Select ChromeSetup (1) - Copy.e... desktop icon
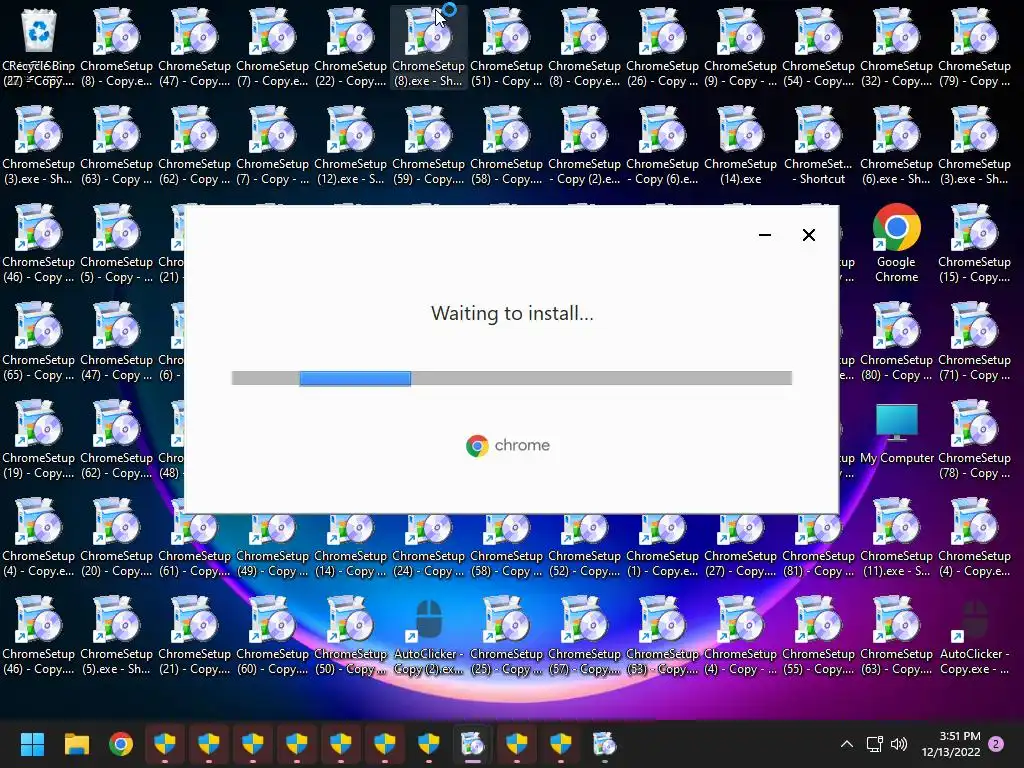 (x=662, y=545)
